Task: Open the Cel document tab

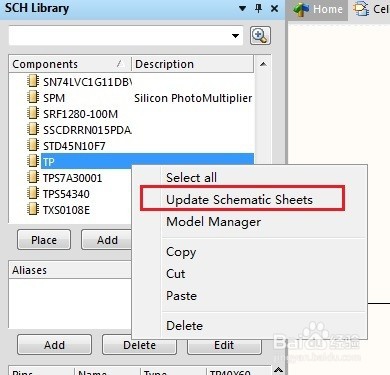Action: click(370, 9)
